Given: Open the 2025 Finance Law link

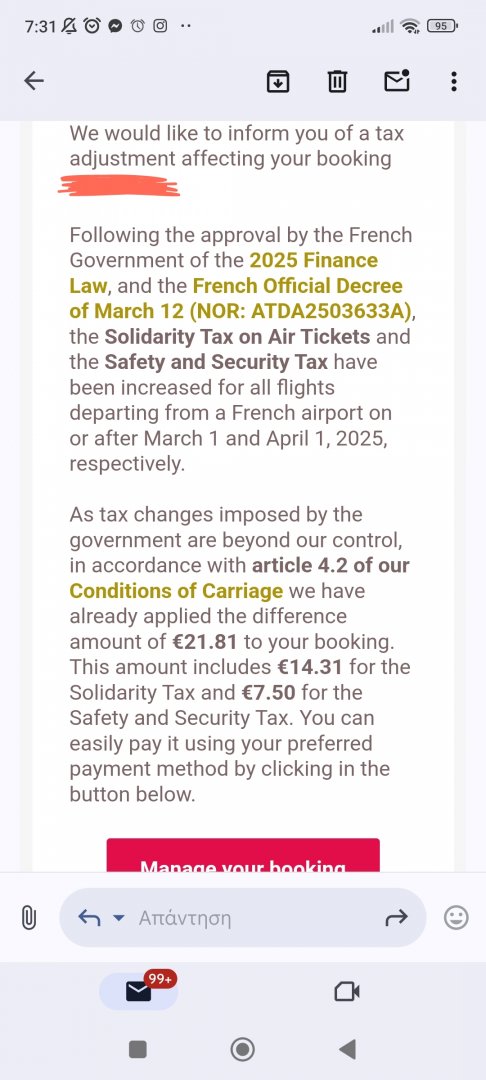Looking at the screenshot, I should click(x=224, y=273).
